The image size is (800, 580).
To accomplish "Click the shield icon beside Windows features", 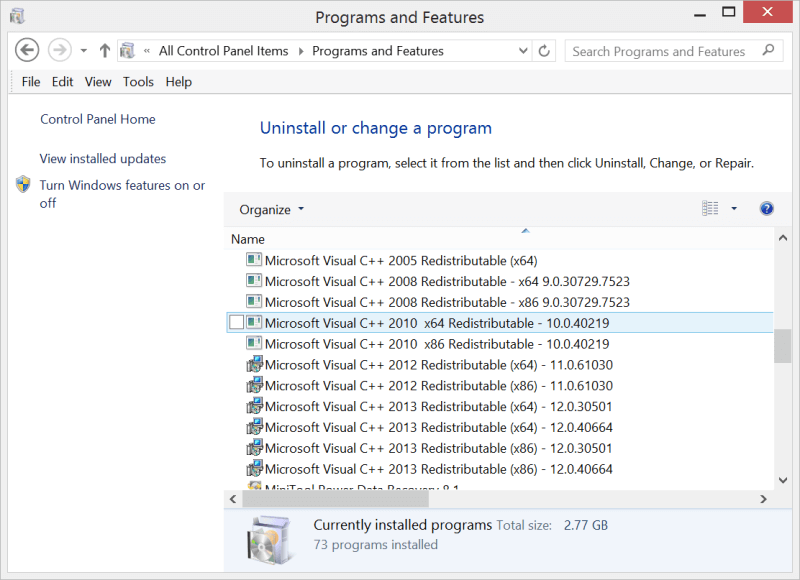I will point(23,184).
